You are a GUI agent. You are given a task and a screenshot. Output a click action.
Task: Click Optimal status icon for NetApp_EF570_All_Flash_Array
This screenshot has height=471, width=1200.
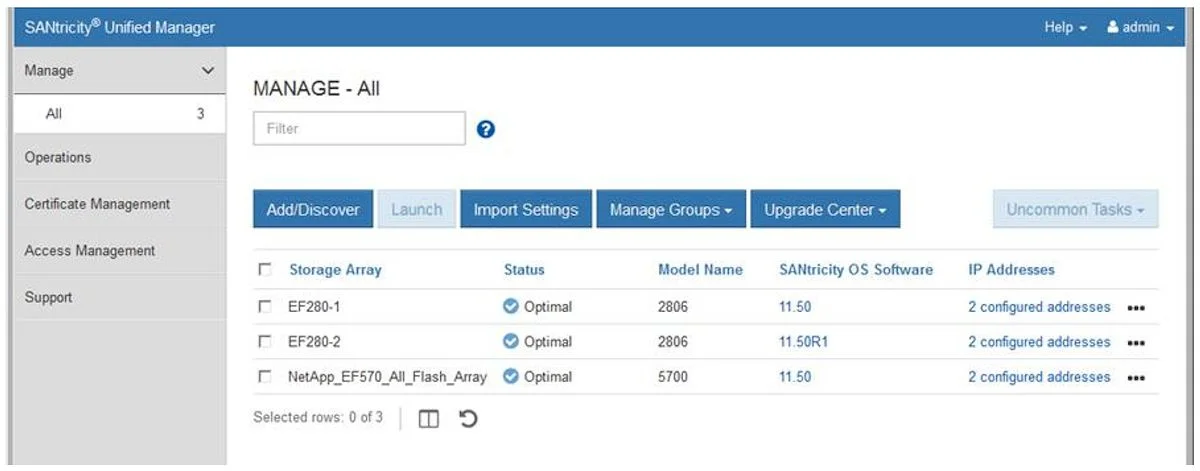[x=511, y=377]
